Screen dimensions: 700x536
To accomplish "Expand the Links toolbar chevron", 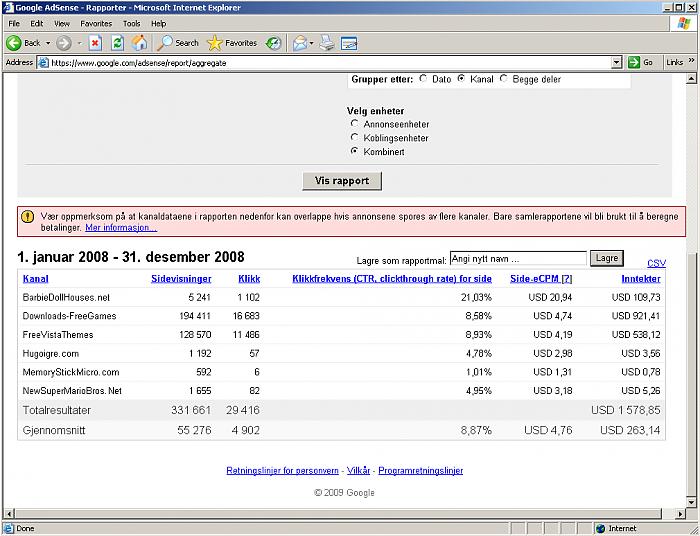I will tap(691, 62).
